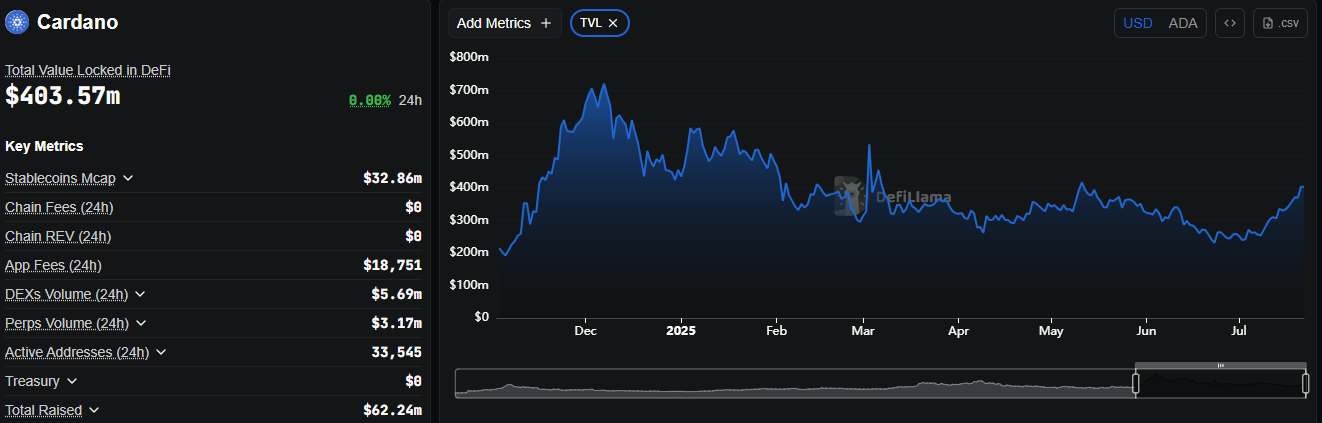This screenshot has height=423, width=1322.
Task: Expand the Stablecoins Mcap row
Action: (128, 178)
